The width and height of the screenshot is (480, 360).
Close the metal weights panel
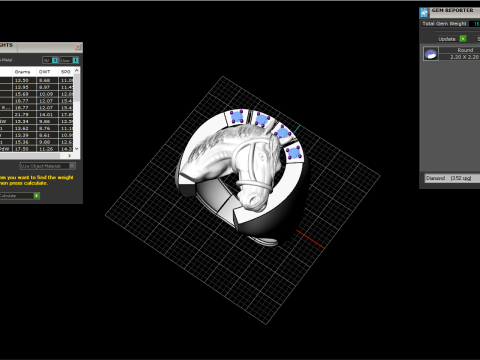coord(78,47)
